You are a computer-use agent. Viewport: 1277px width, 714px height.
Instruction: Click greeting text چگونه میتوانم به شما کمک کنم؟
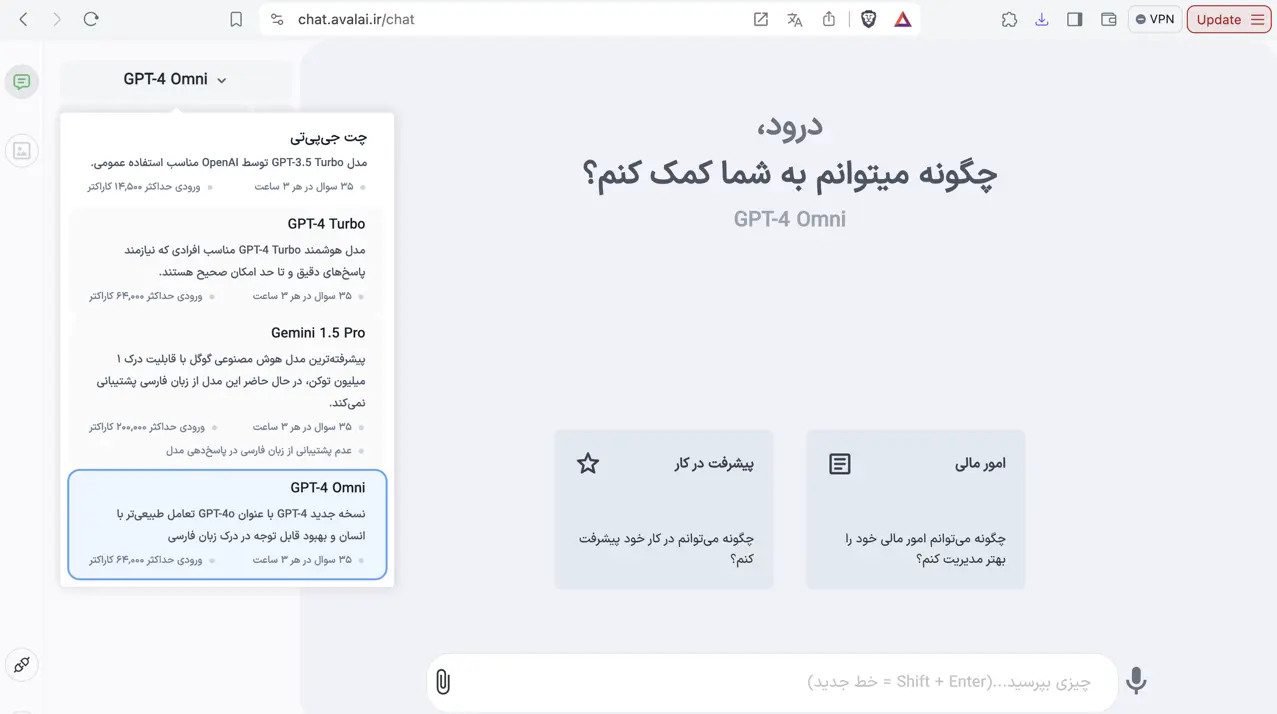790,173
